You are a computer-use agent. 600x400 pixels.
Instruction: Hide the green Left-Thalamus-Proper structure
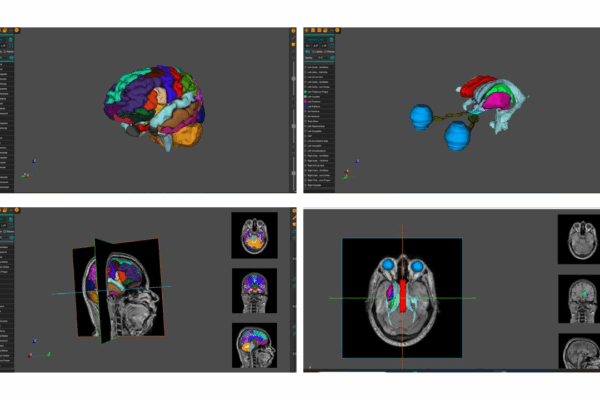(306, 92)
